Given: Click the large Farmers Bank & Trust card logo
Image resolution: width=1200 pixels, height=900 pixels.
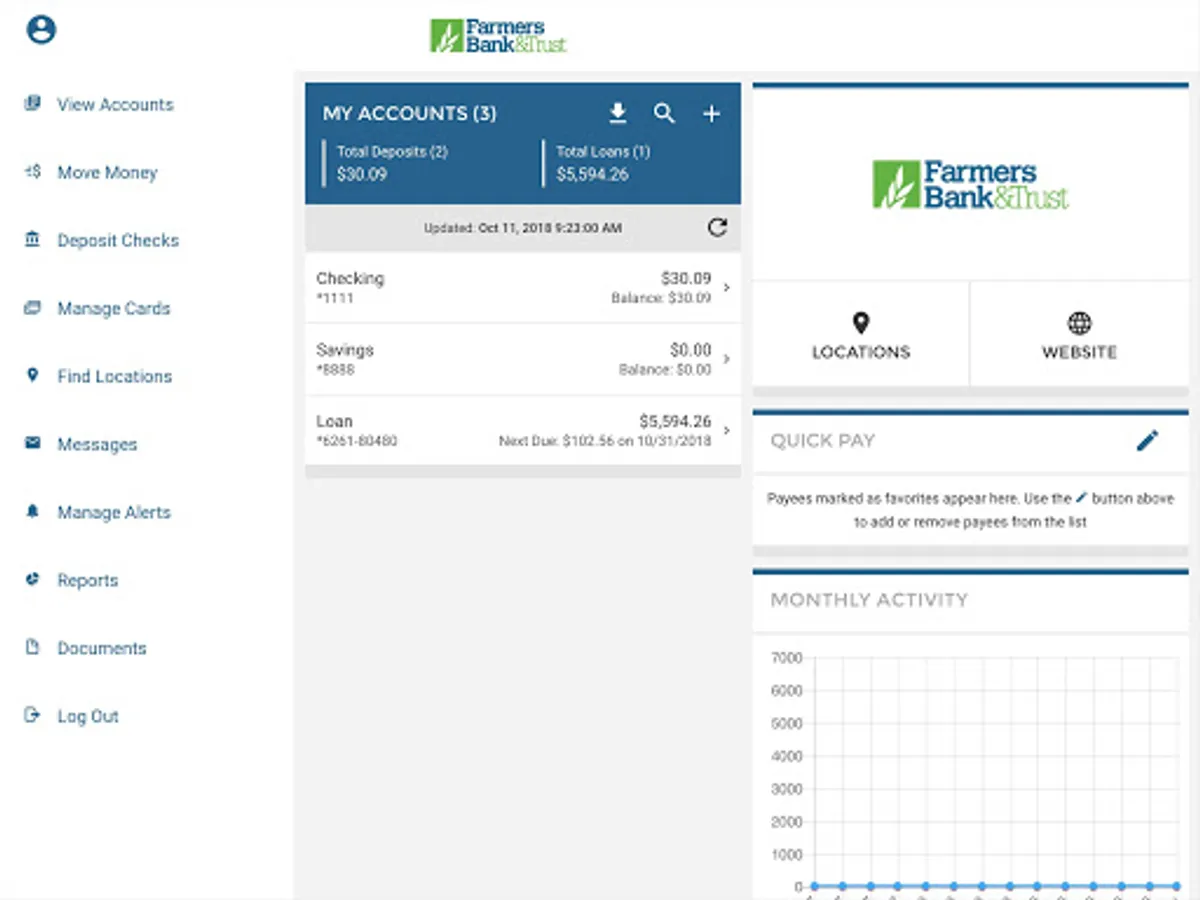Looking at the screenshot, I should tap(970, 185).
